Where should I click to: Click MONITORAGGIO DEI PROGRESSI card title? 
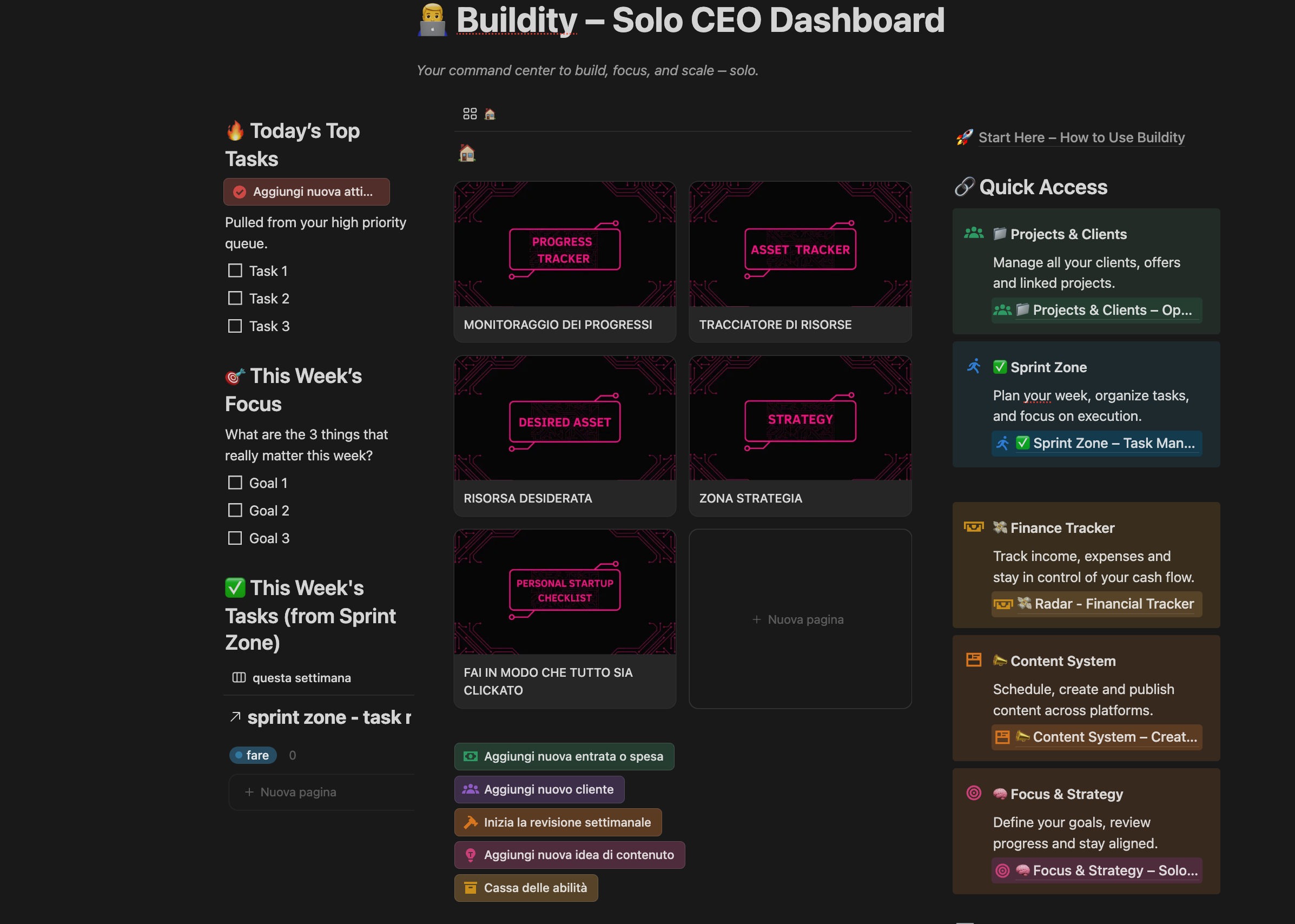(x=558, y=324)
